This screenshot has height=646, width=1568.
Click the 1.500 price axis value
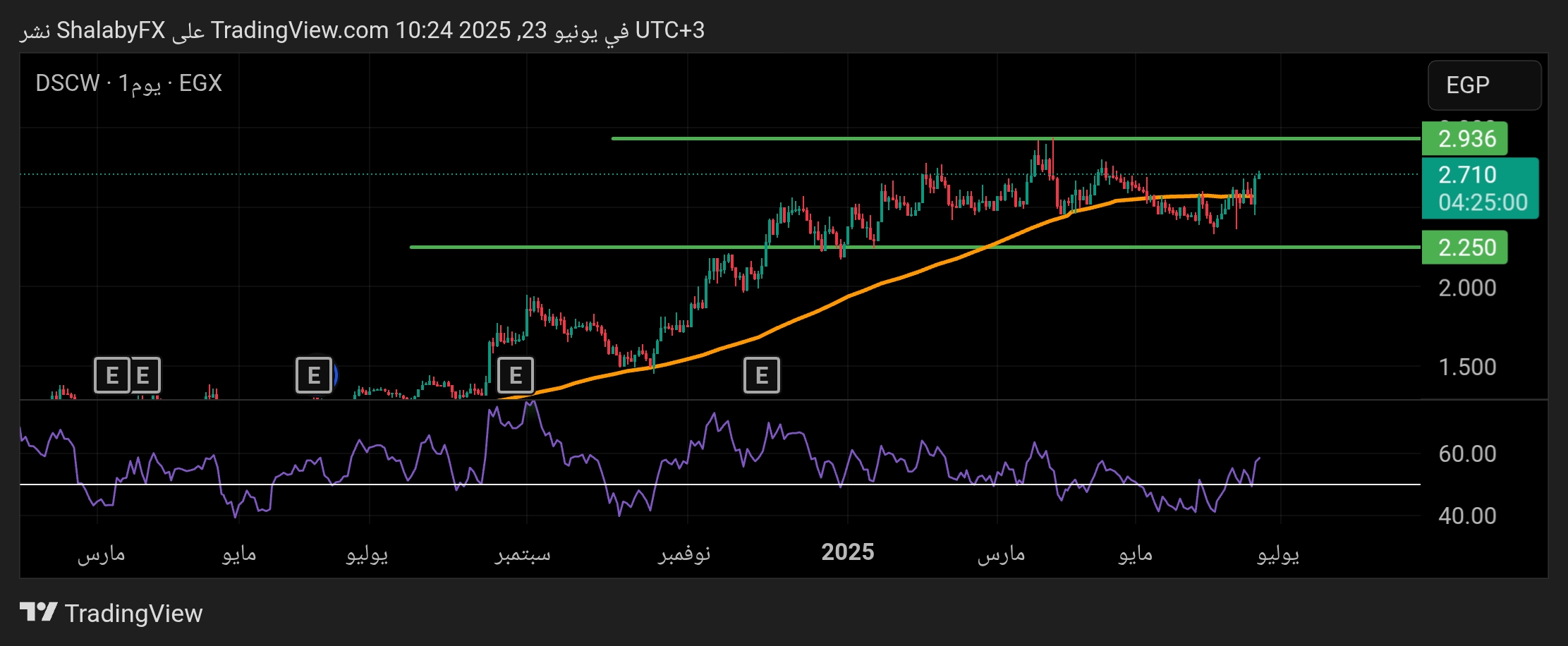pyautogui.click(x=1467, y=367)
